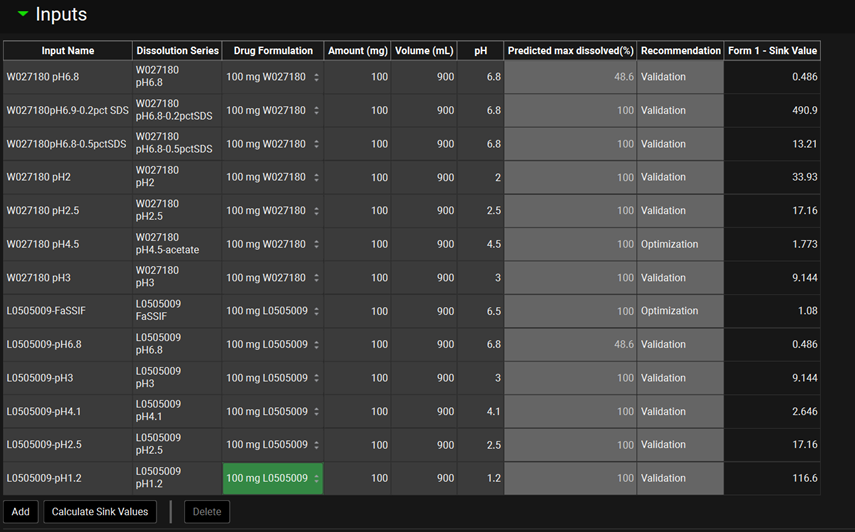Click the Form 1 - Sink Value header
The image size is (855, 532).
[772, 51]
